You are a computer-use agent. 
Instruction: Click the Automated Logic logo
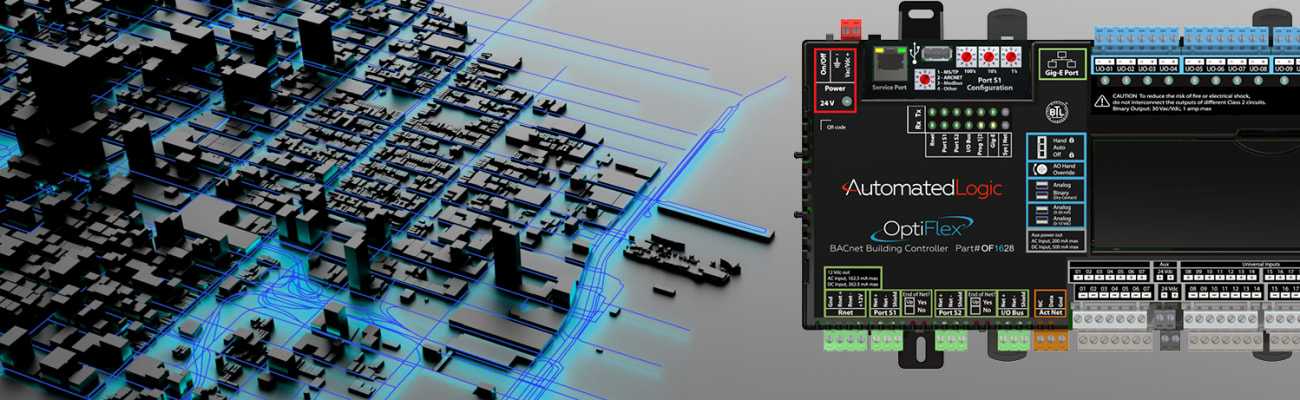[x=921, y=188]
